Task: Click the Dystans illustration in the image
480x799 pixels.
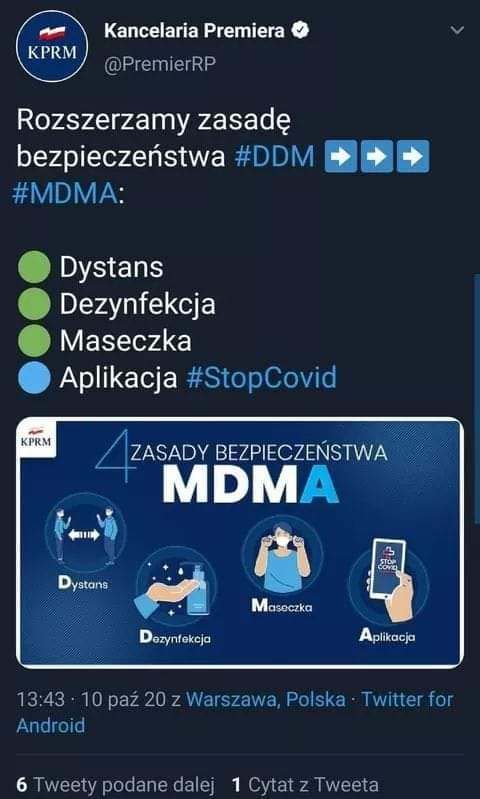Action: pyautogui.click(x=85, y=536)
